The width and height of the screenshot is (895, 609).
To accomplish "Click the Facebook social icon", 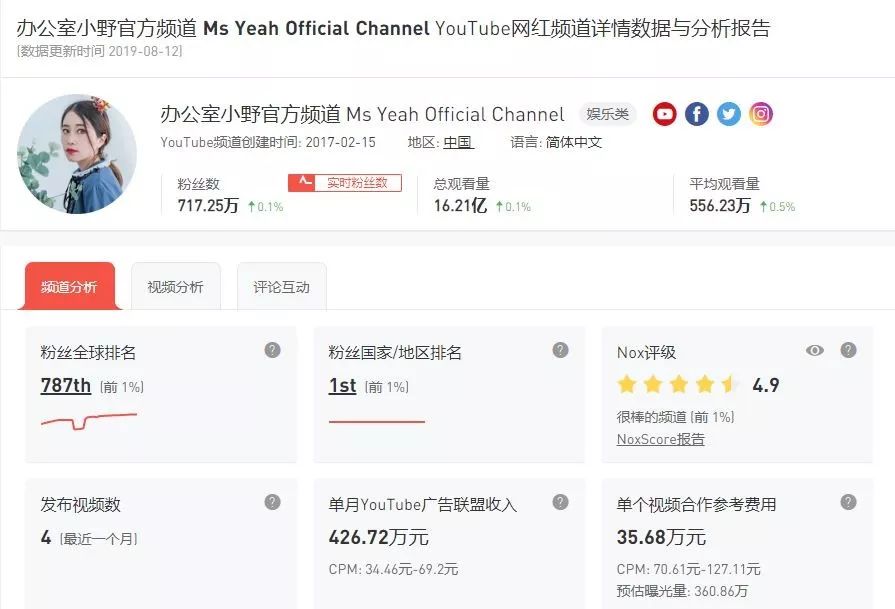I will coord(696,114).
